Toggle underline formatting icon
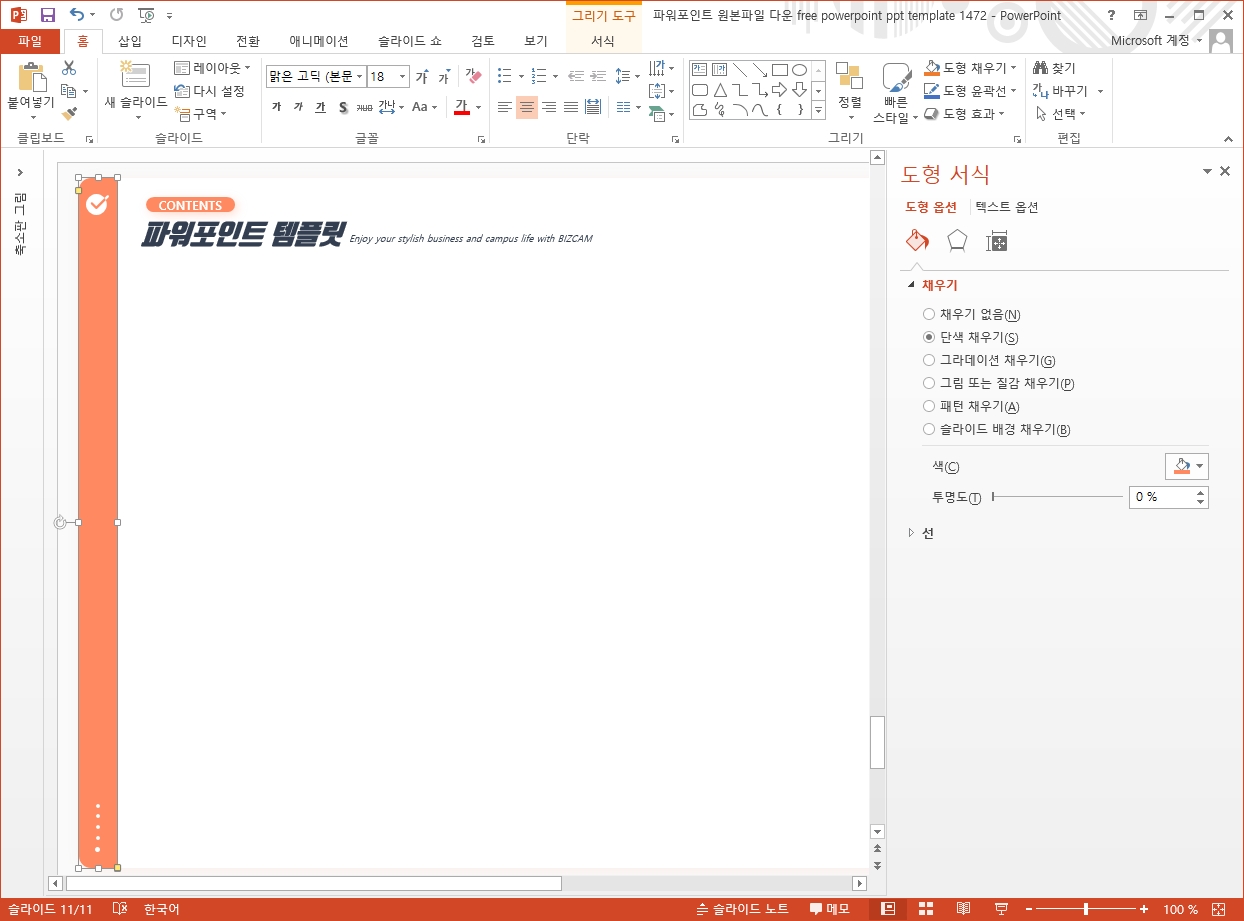Image resolution: width=1244 pixels, height=921 pixels. [x=321, y=107]
